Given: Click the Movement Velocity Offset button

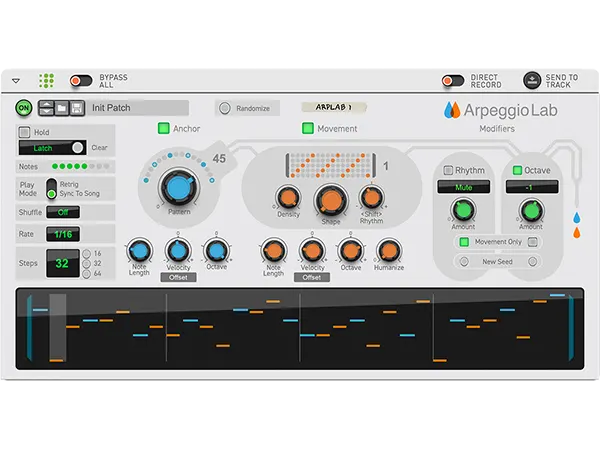Looking at the screenshot, I should tap(312, 277).
